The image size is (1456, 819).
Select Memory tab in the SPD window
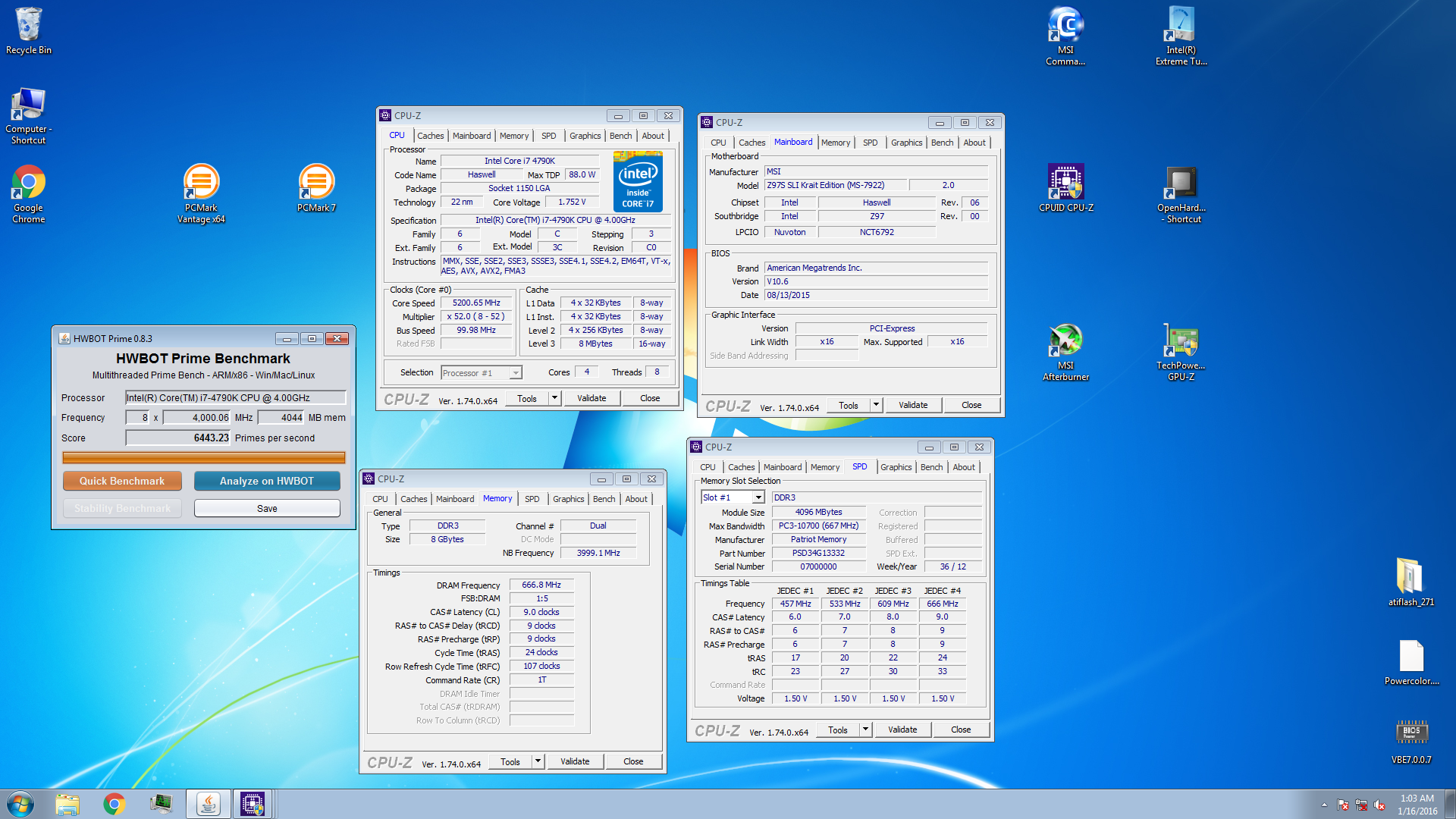pos(824,467)
